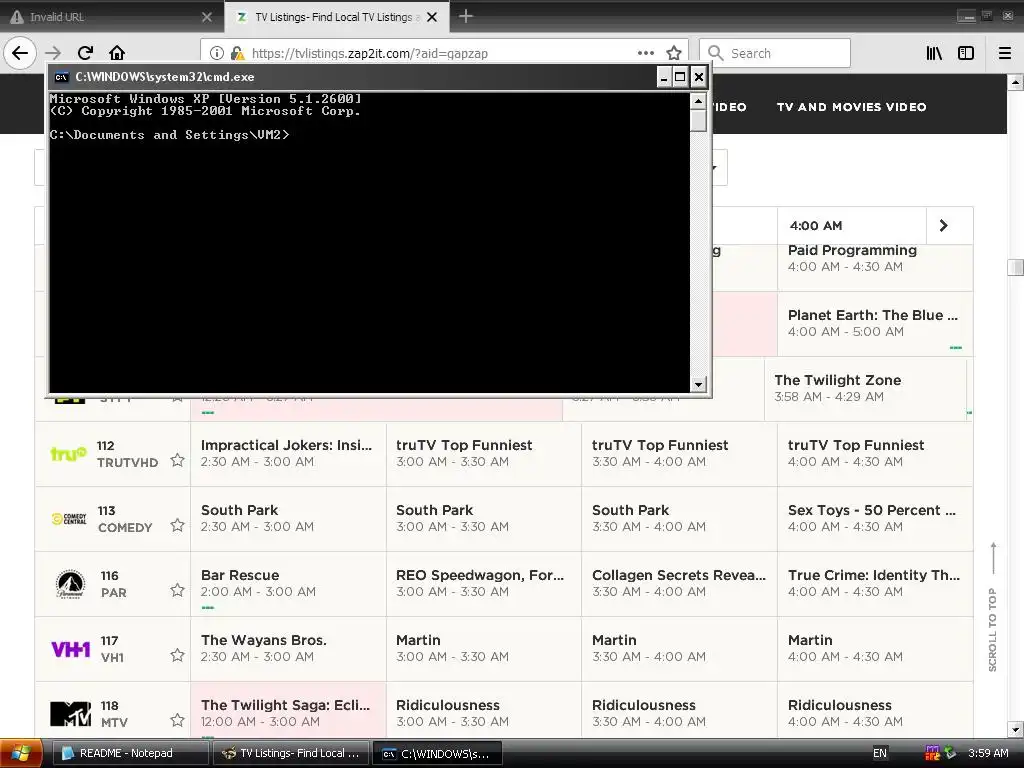Select the cmd.exe taskbar button
1024x768 pixels.
point(436,753)
